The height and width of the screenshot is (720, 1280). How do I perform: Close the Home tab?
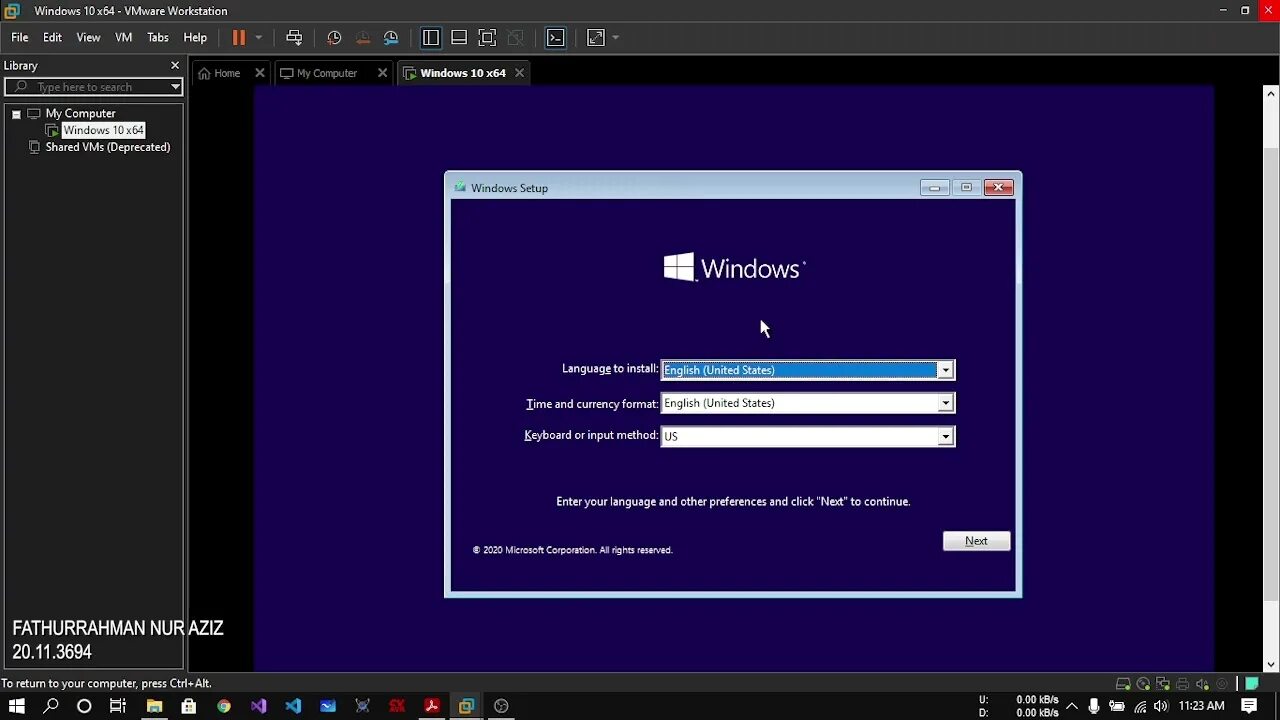260,73
